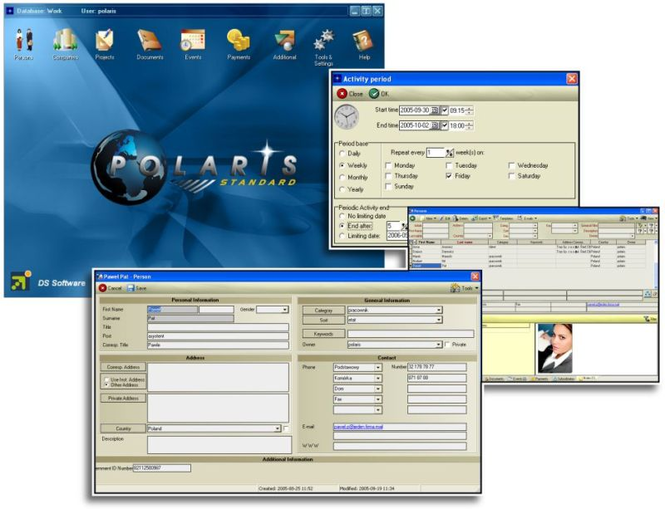Click the person photo thumbnail
The image size is (665, 509).
coord(555,348)
